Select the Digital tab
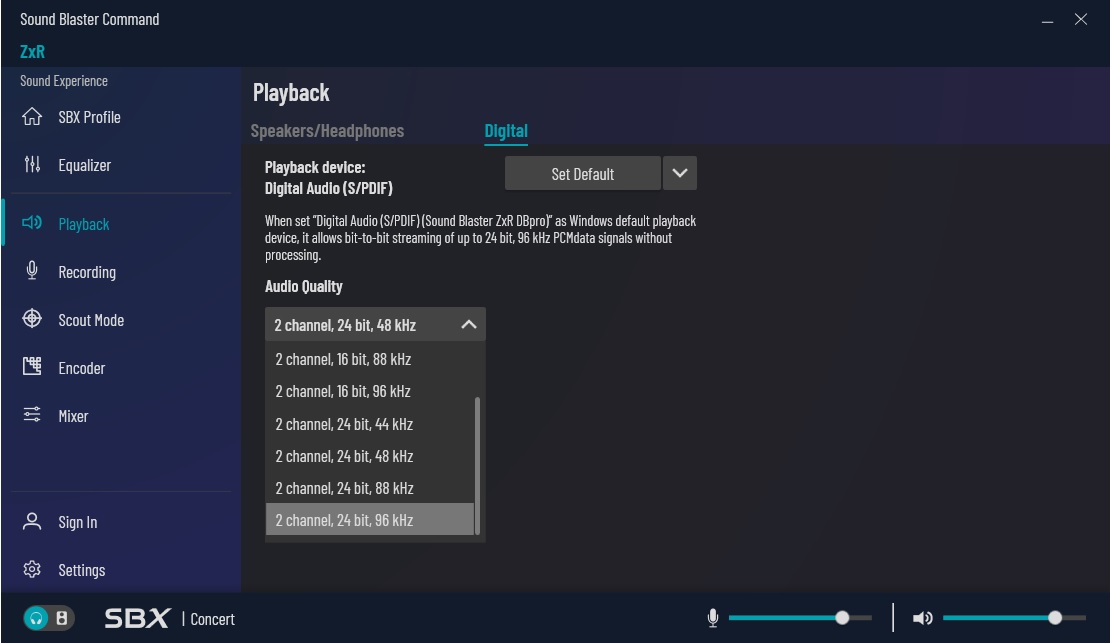This screenshot has width=1111, height=643. pos(506,131)
